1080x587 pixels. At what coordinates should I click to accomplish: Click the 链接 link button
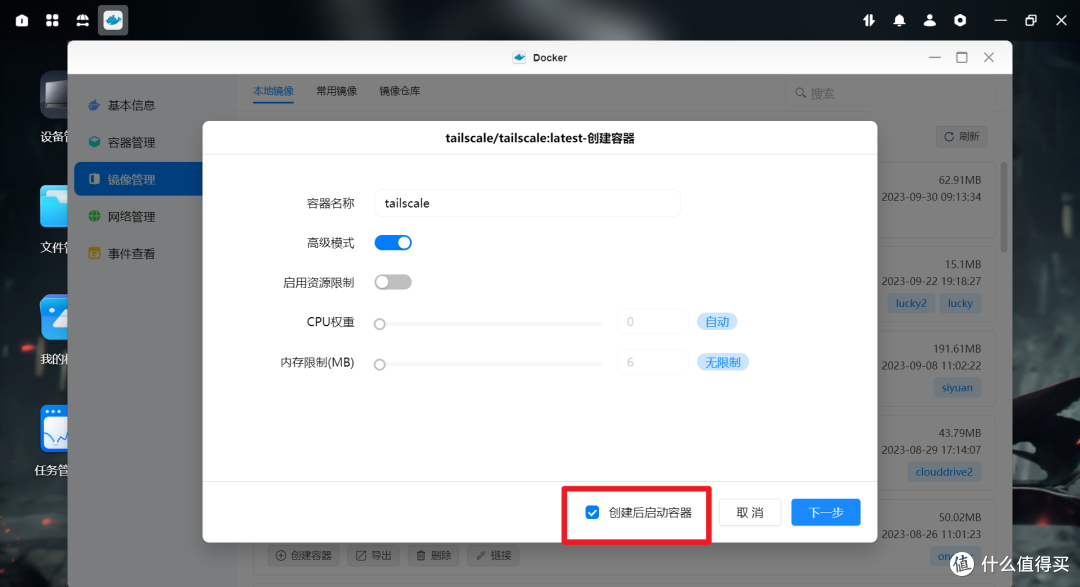pyautogui.click(x=494, y=555)
